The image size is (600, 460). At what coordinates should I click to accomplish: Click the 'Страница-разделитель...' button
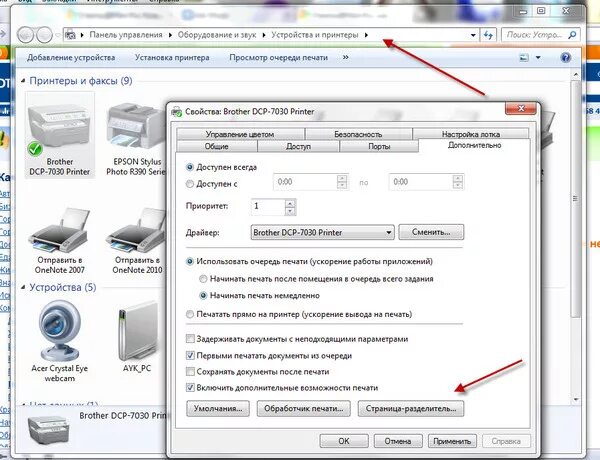[411, 408]
